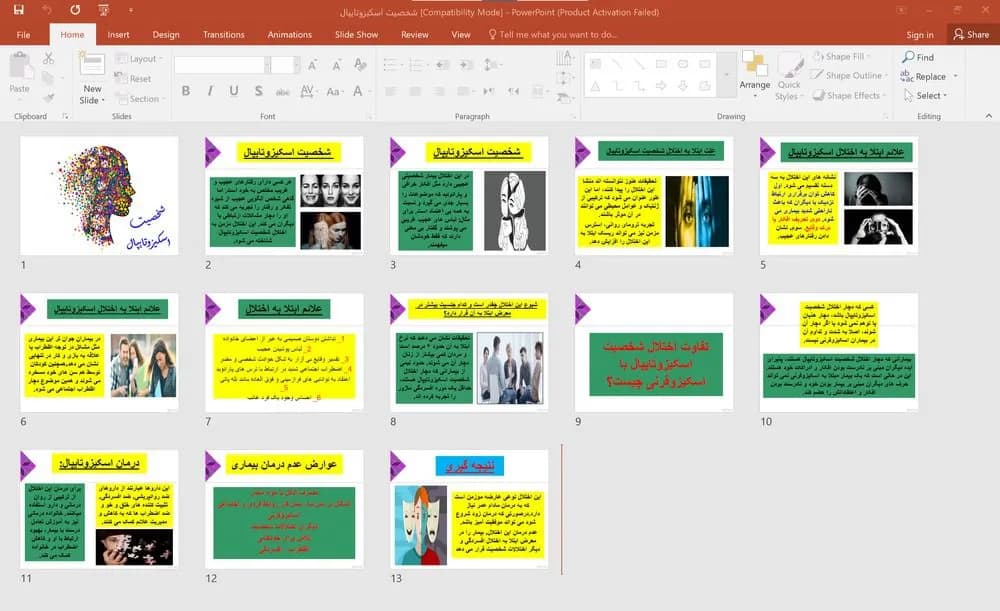Click the Find magnifier icon
Viewport: 1000px width, 611px height.
pos(908,57)
